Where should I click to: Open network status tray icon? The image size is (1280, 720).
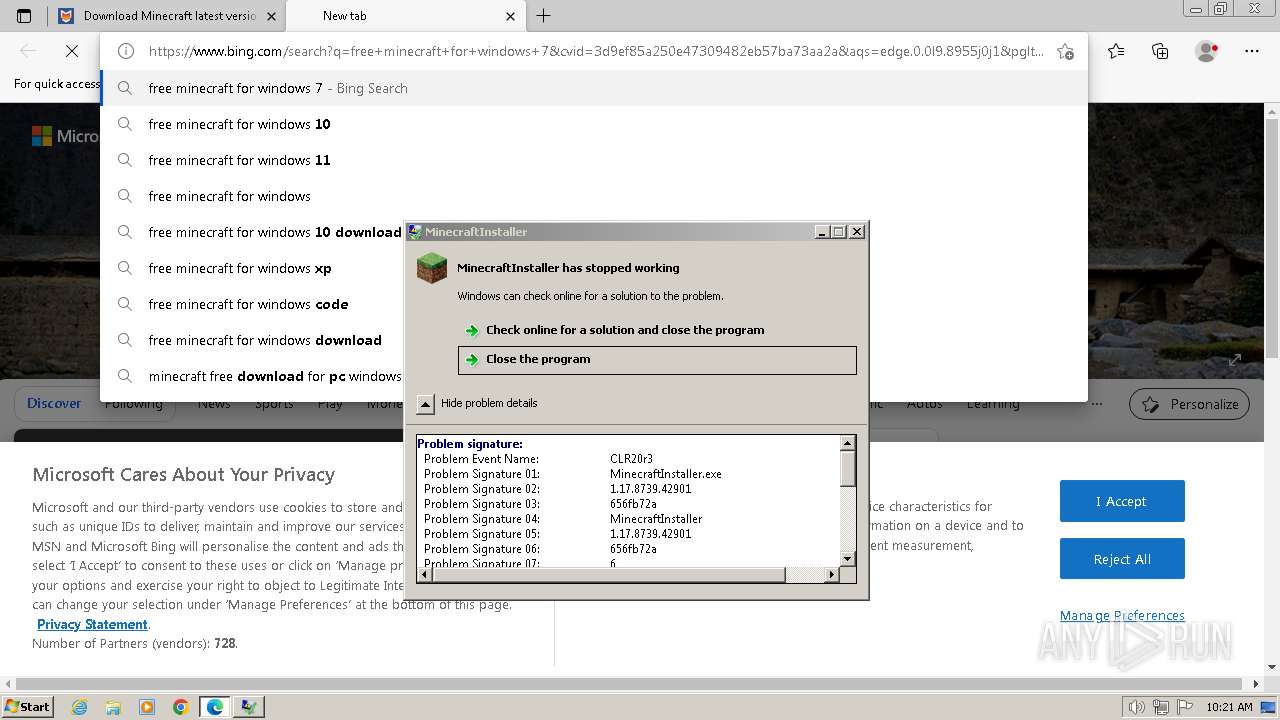pos(1162,707)
